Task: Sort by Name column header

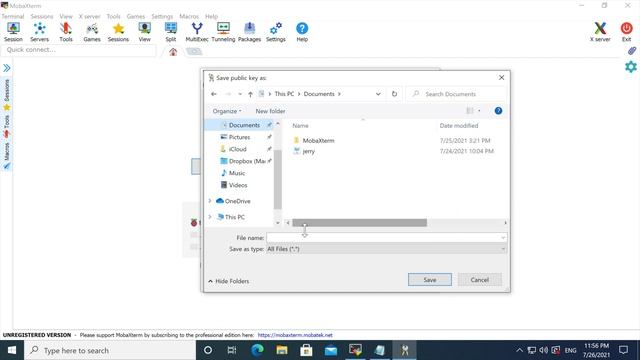Action: [x=300, y=126]
